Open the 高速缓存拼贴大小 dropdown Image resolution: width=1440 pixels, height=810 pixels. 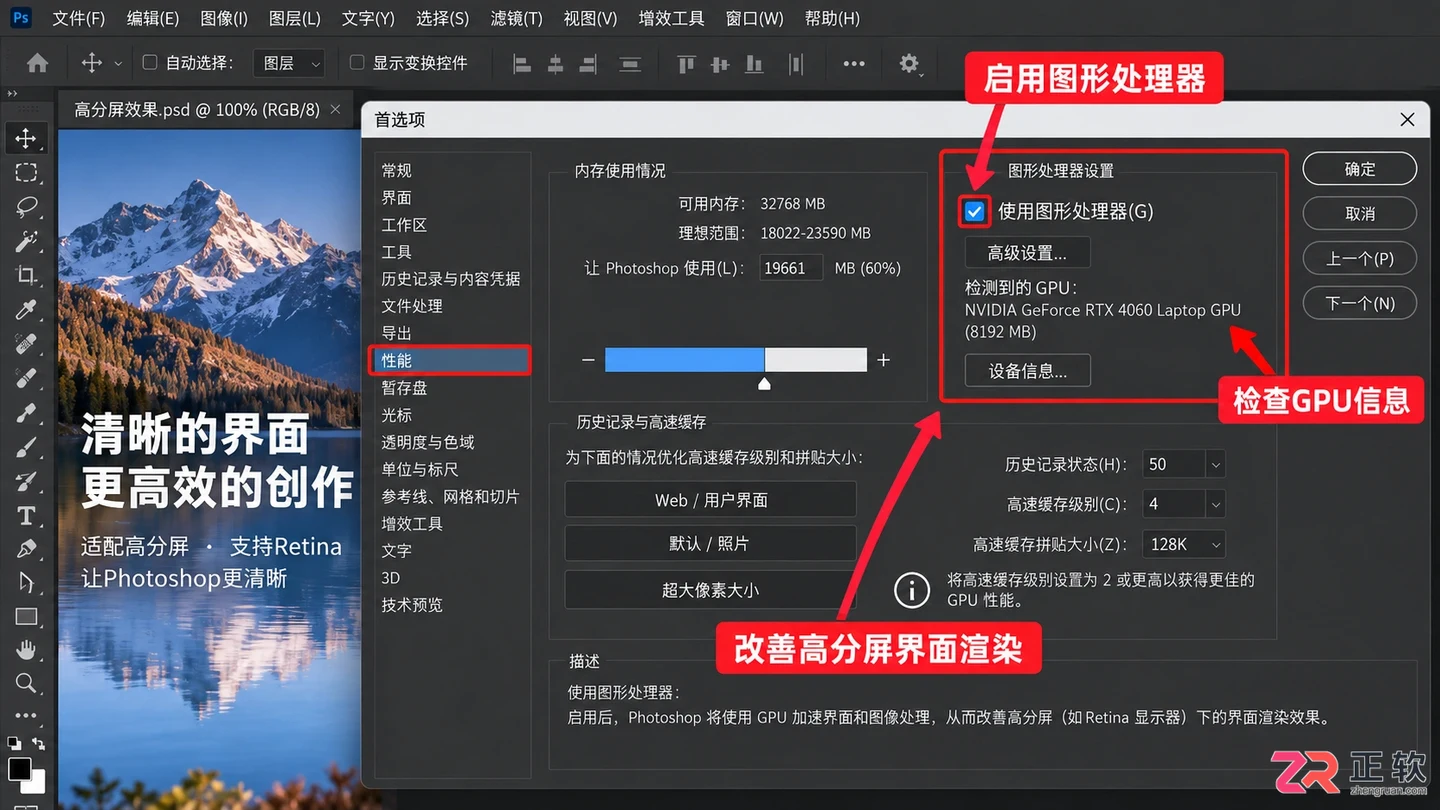[1184, 544]
